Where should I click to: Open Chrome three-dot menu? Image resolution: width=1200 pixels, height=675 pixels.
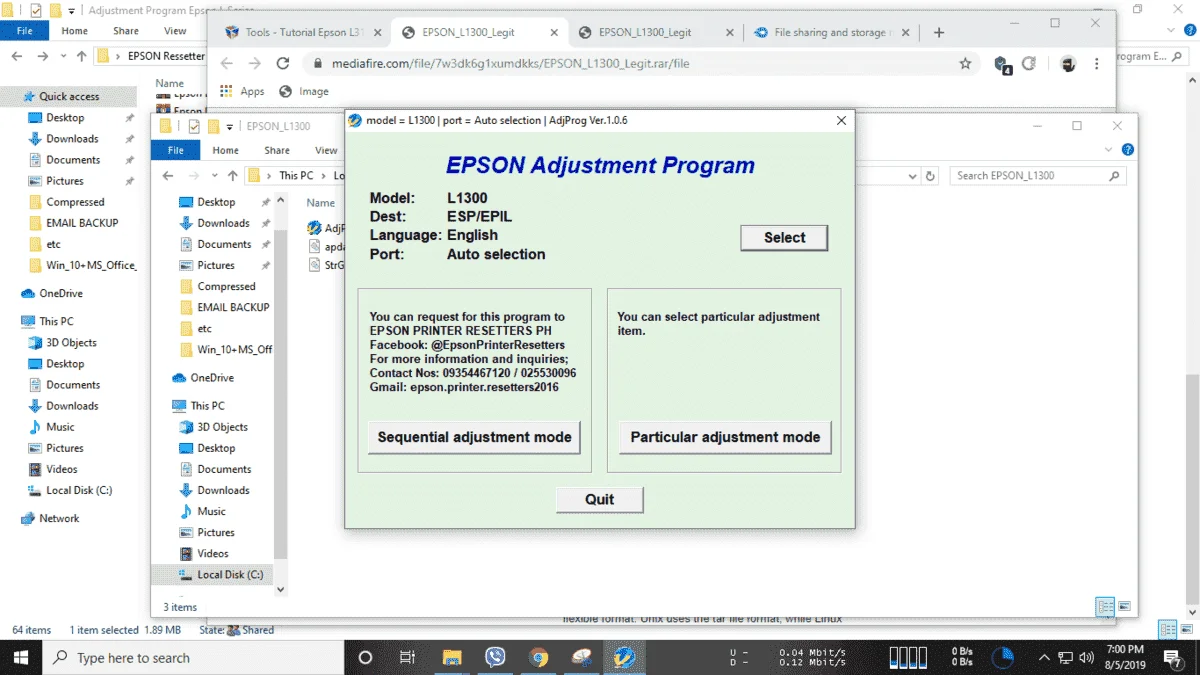pos(1097,64)
